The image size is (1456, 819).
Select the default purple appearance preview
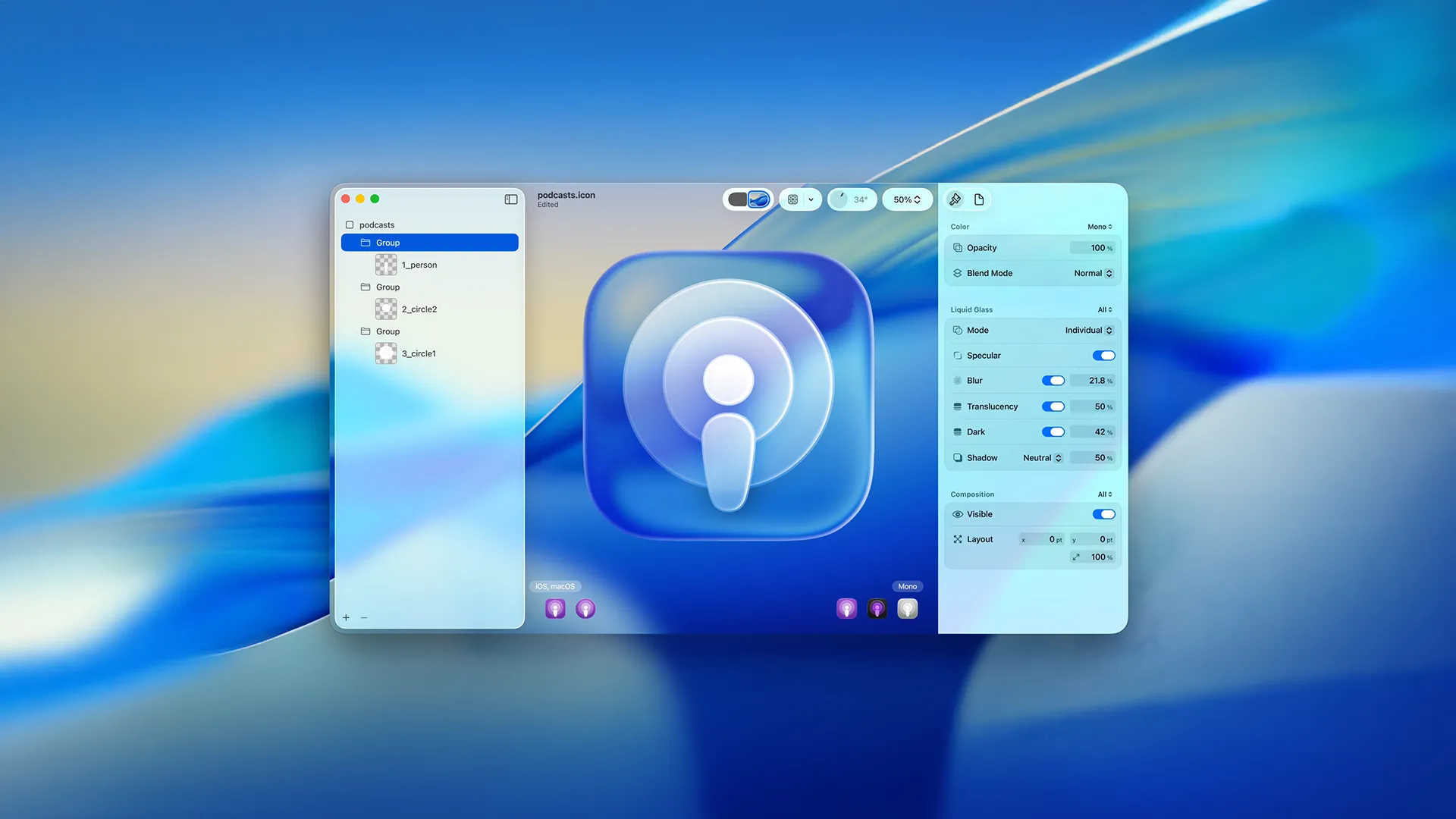pyautogui.click(x=846, y=608)
